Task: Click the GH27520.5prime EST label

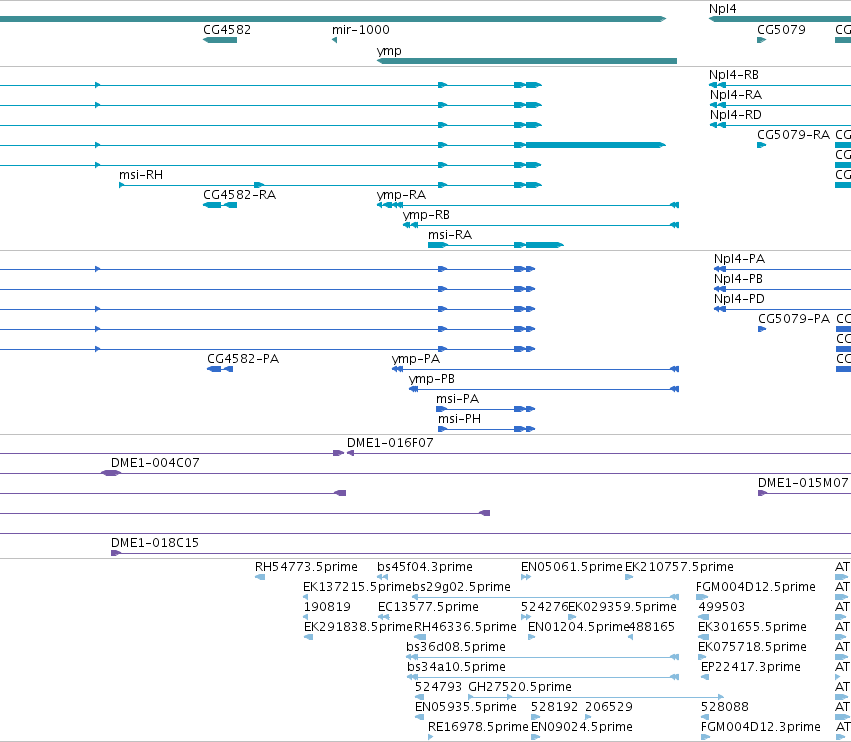Action: 520,687
